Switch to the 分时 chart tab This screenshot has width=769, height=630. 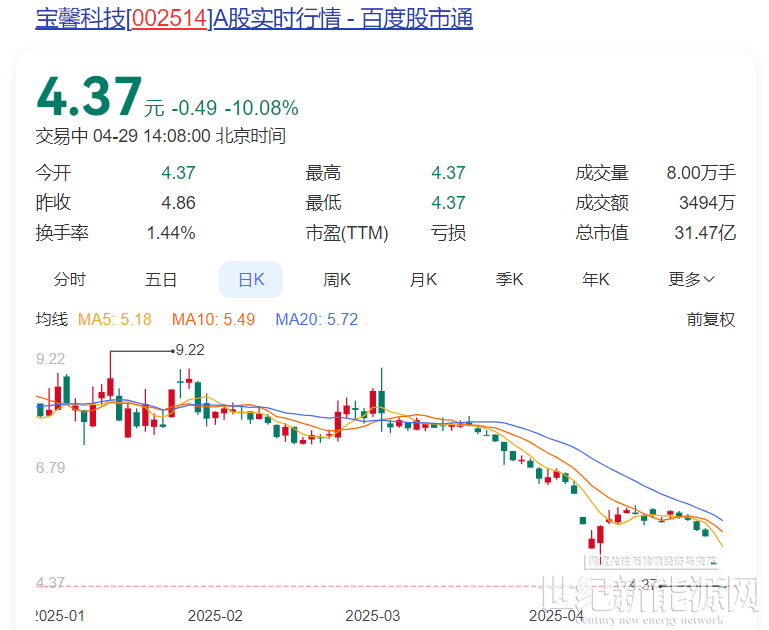[70, 279]
